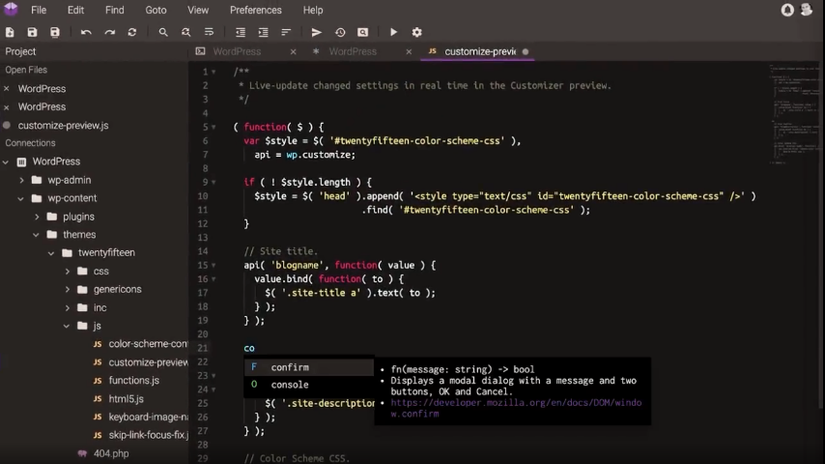The image size is (825, 464).
Task: Collapse the js folder
Action: [67, 326]
